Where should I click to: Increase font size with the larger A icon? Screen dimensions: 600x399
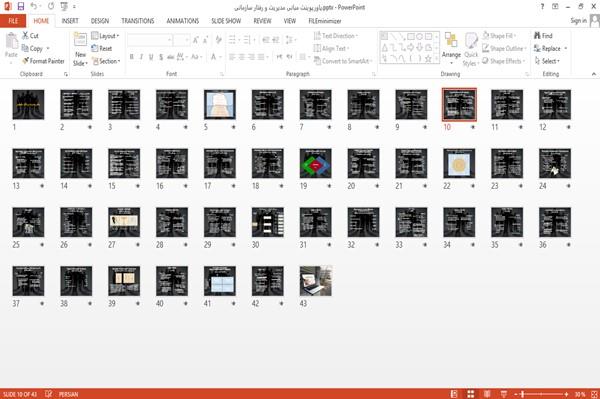[196, 40]
